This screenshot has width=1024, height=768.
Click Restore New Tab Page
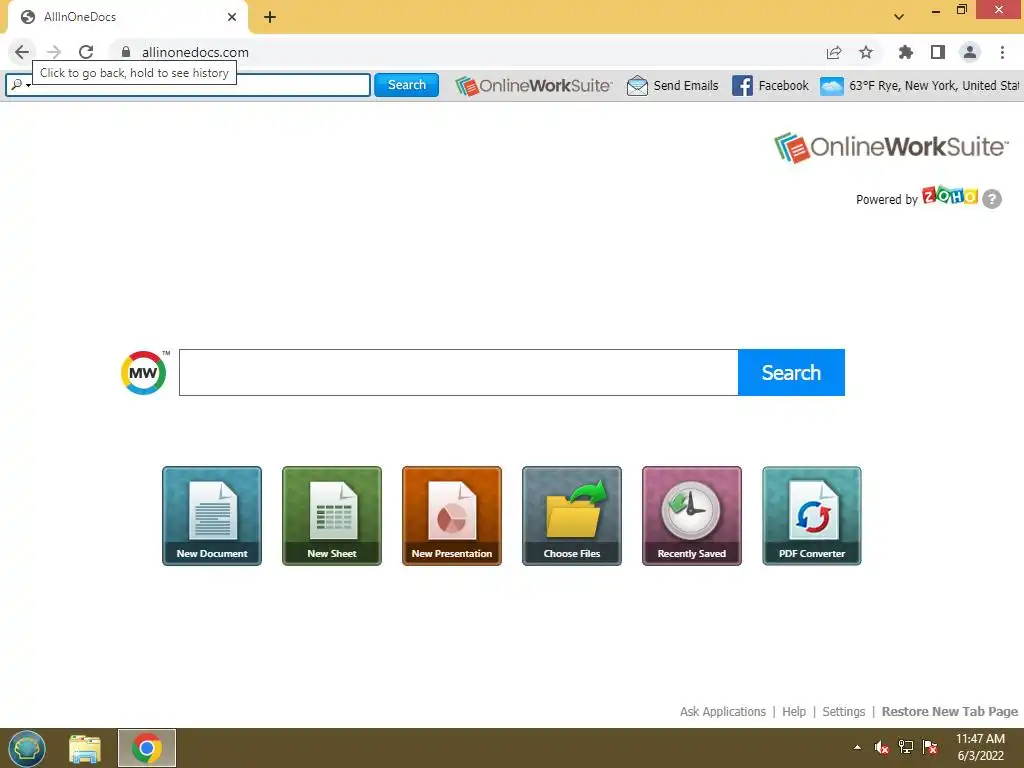pos(950,711)
